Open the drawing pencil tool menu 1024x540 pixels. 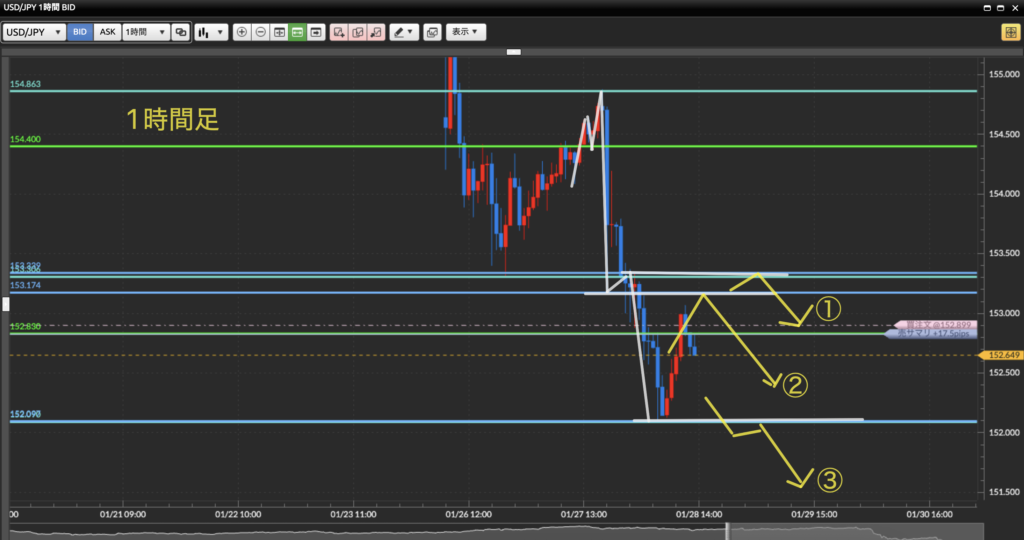click(x=404, y=32)
